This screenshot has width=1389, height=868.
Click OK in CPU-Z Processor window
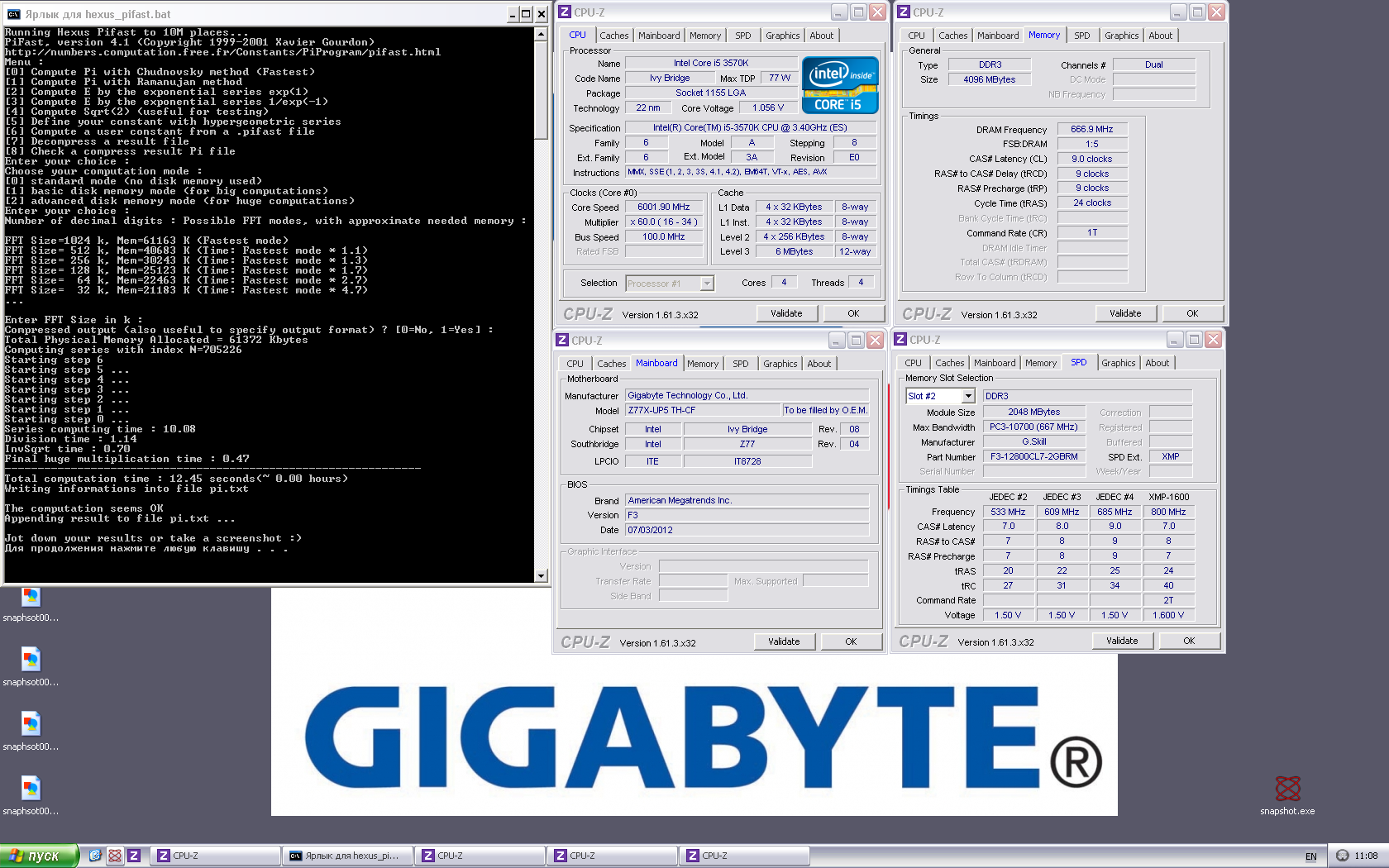(x=853, y=313)
